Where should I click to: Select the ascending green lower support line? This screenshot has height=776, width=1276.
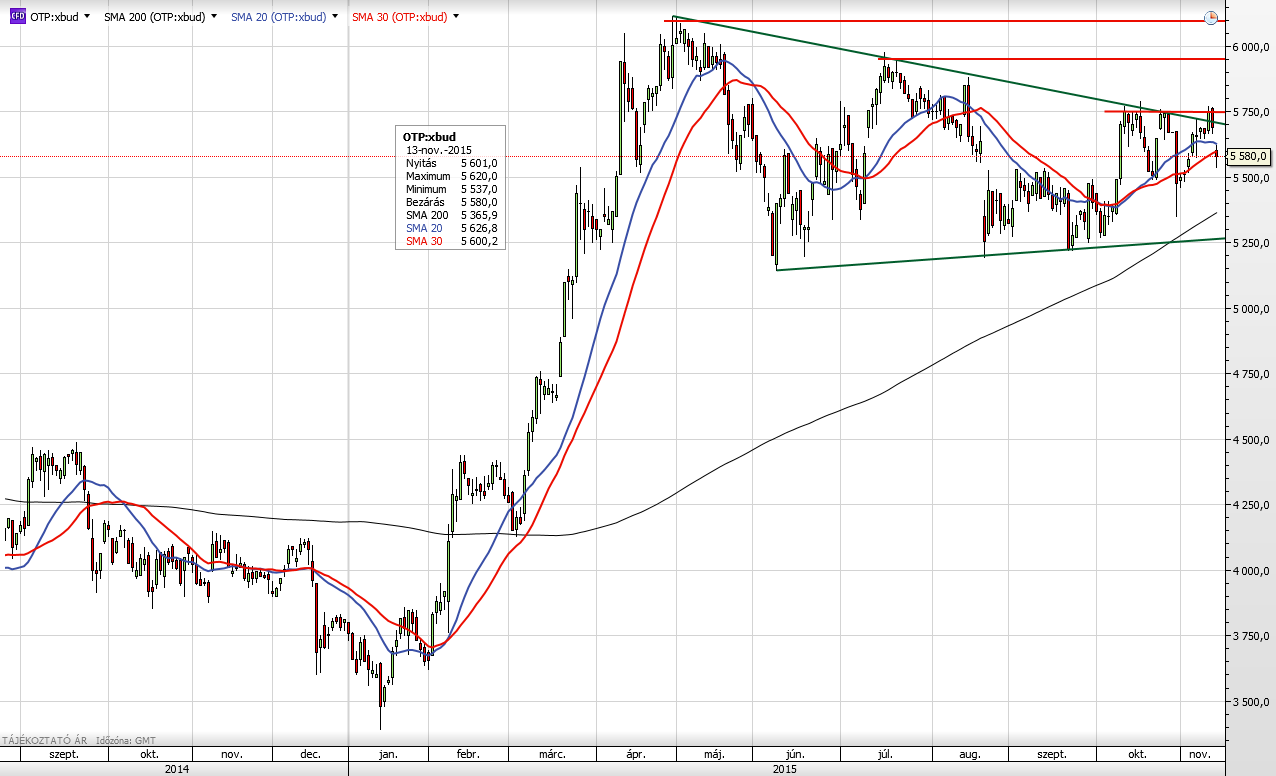[x=1000, y=254]
